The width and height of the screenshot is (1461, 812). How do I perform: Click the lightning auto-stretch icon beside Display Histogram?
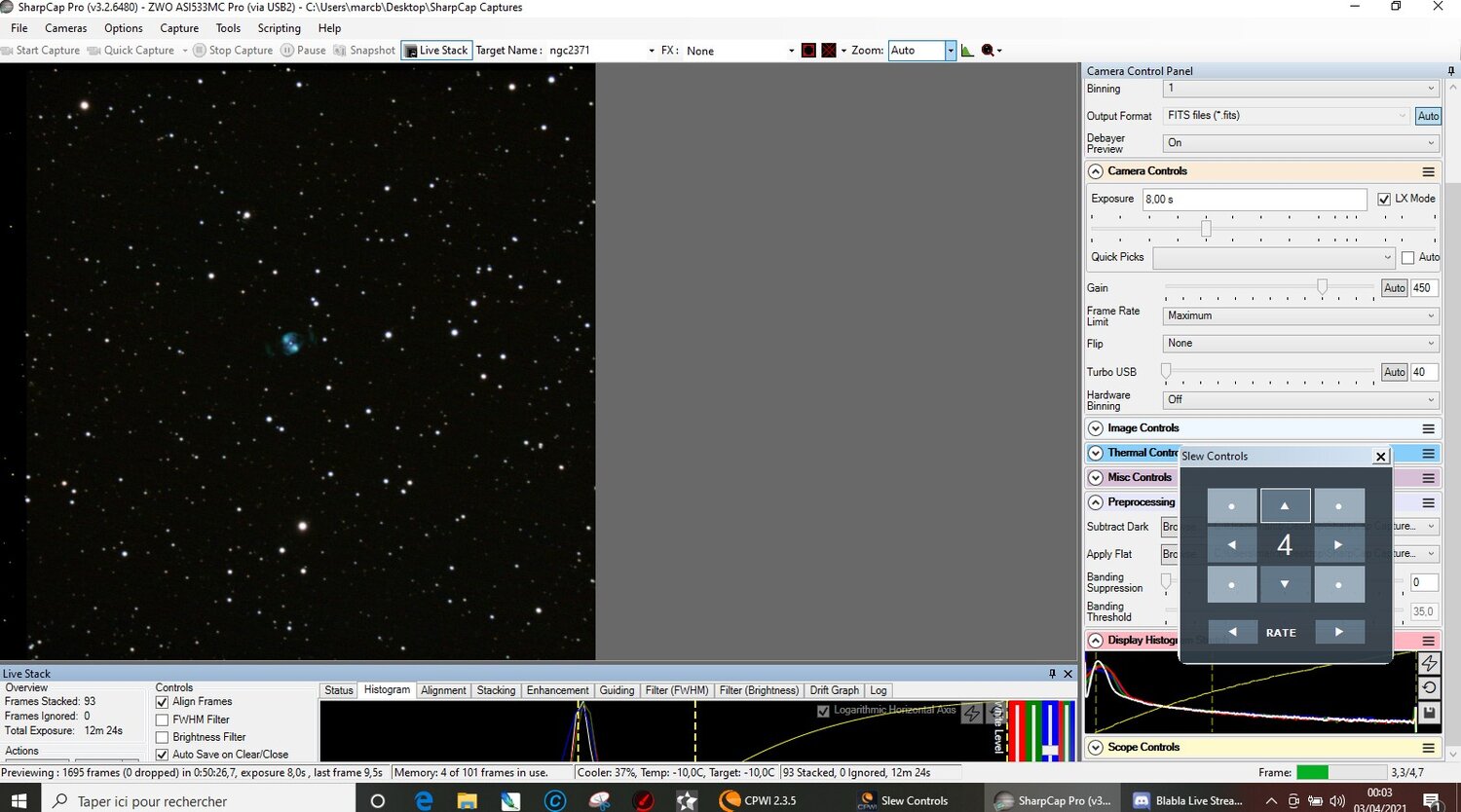tap(1431, 663)
